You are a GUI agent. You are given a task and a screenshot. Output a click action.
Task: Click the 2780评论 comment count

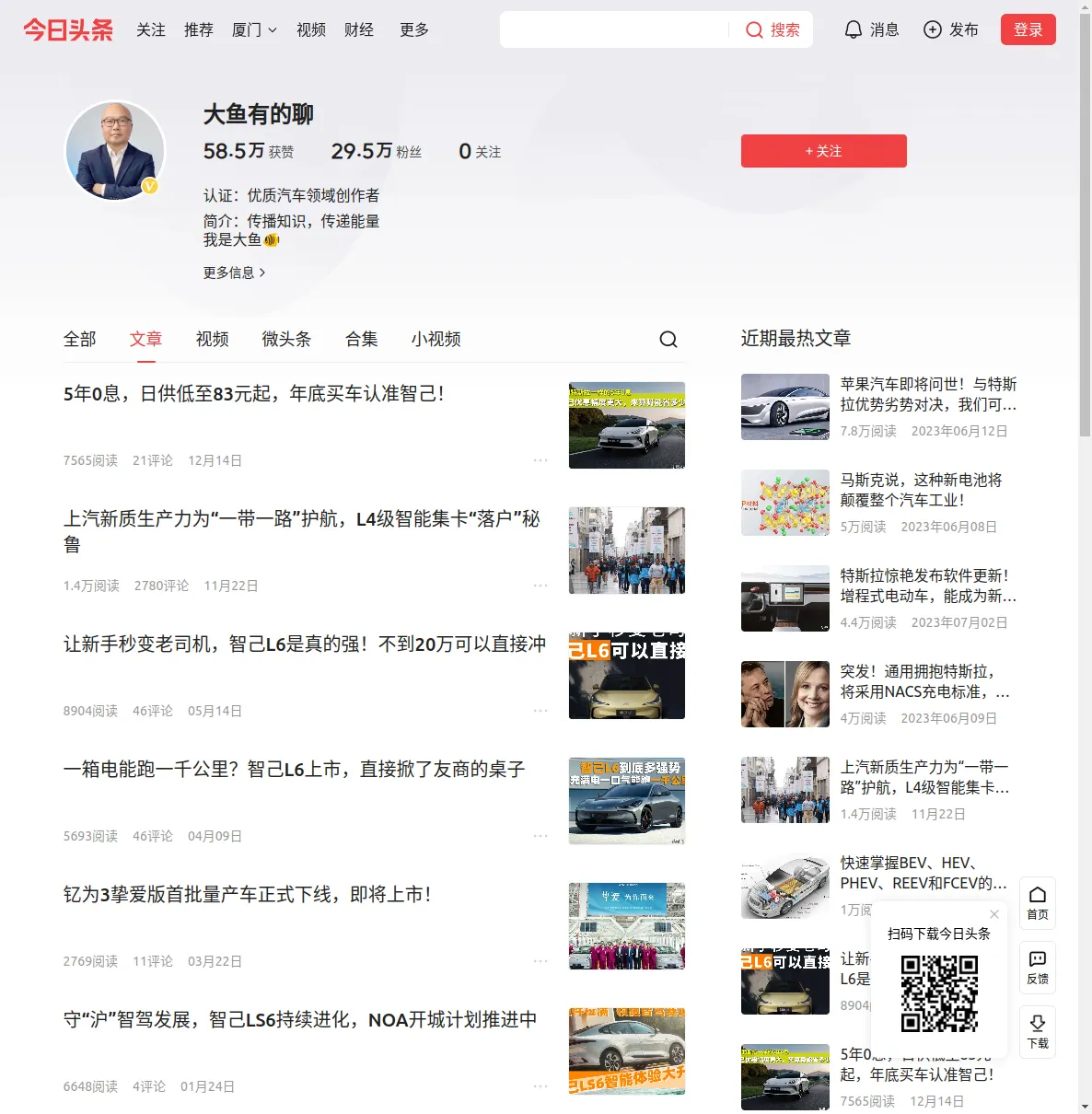pyautogui.click(x=161, y=586)
